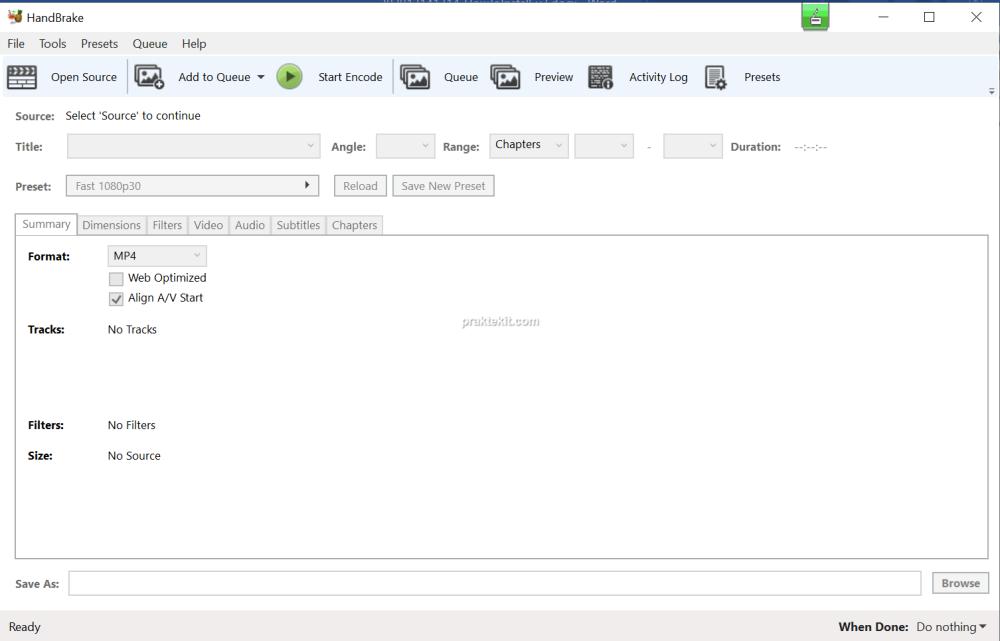Switch to the Chapters tab

click(x=355, y=225)
